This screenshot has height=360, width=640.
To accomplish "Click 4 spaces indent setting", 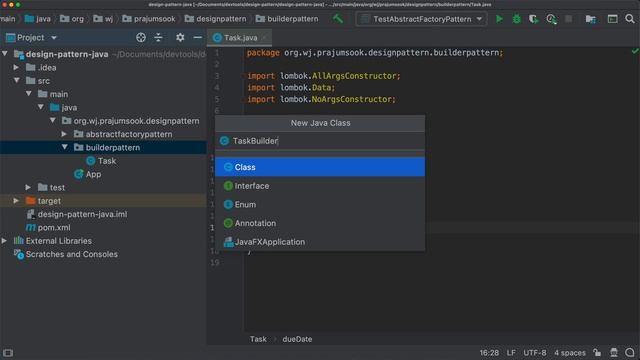I will tap(570, 353).
